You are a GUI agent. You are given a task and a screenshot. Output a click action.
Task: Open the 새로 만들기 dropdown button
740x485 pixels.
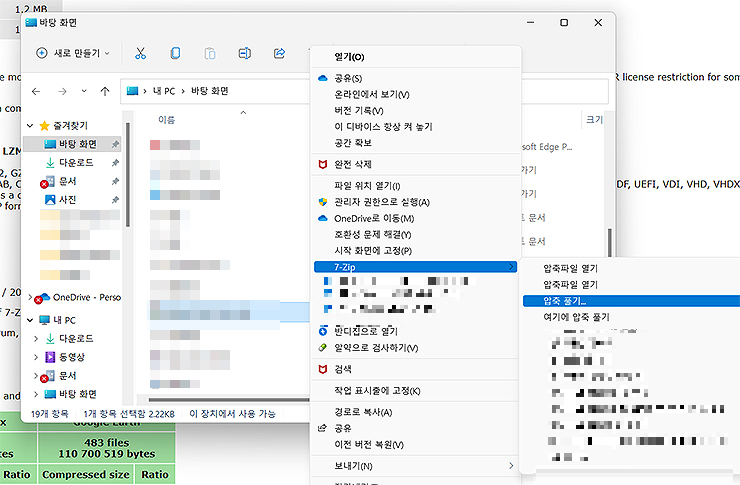coord(73,53)
